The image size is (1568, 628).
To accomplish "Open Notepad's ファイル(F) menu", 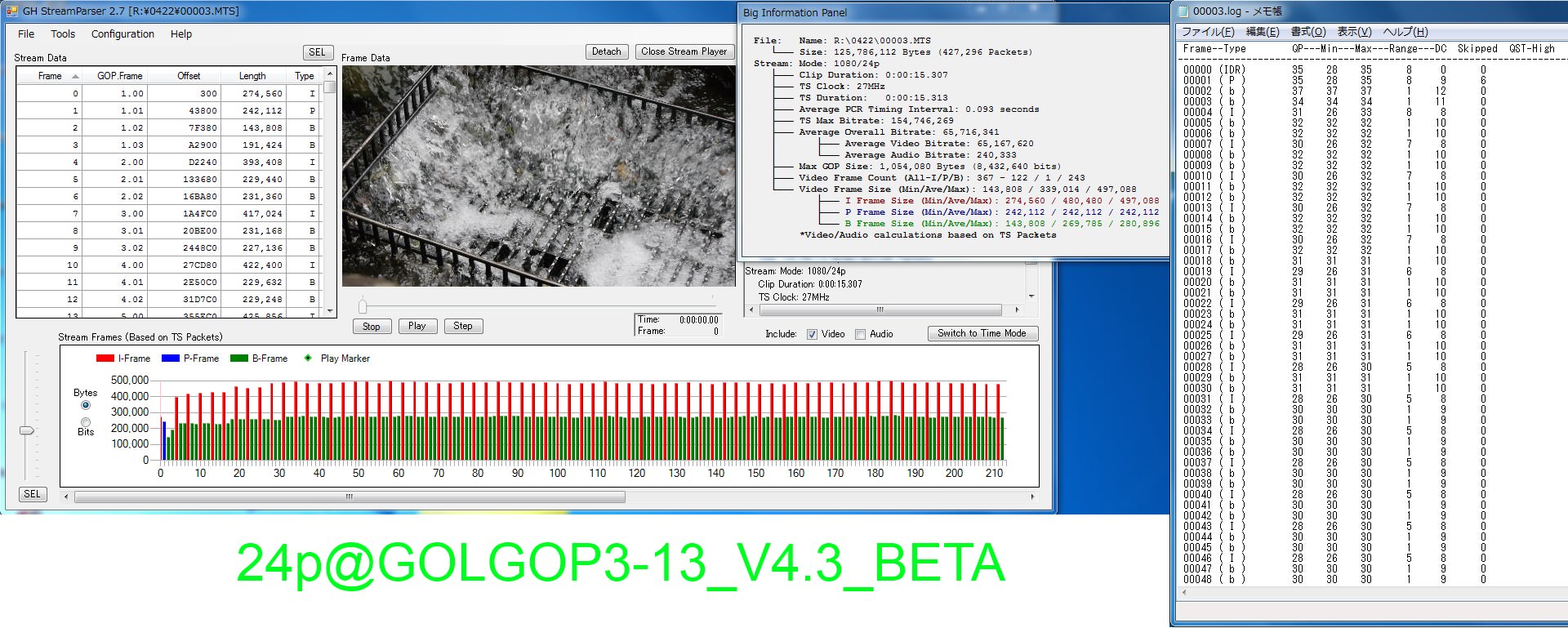I will pyautogui.click(x=1208, y=32).
